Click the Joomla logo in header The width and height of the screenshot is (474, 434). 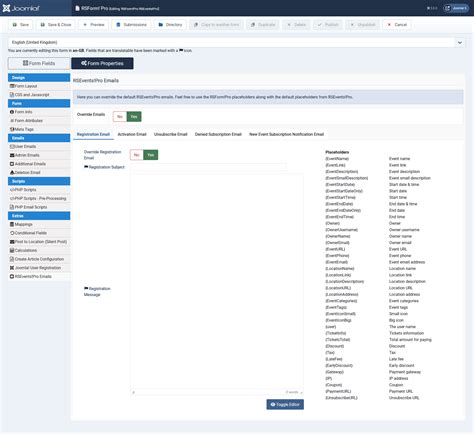coord(21,8)
